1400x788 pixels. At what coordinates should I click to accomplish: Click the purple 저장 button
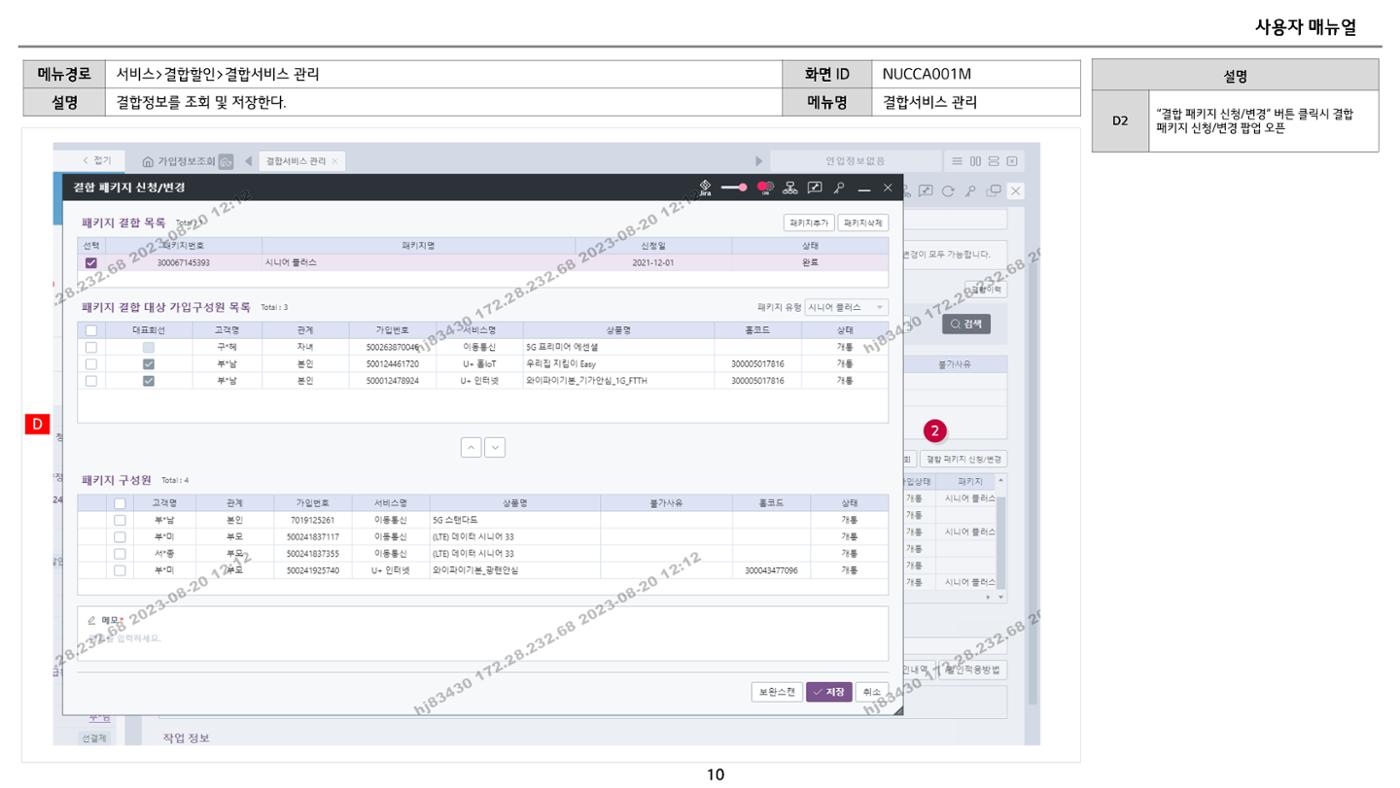coord(829,692)
